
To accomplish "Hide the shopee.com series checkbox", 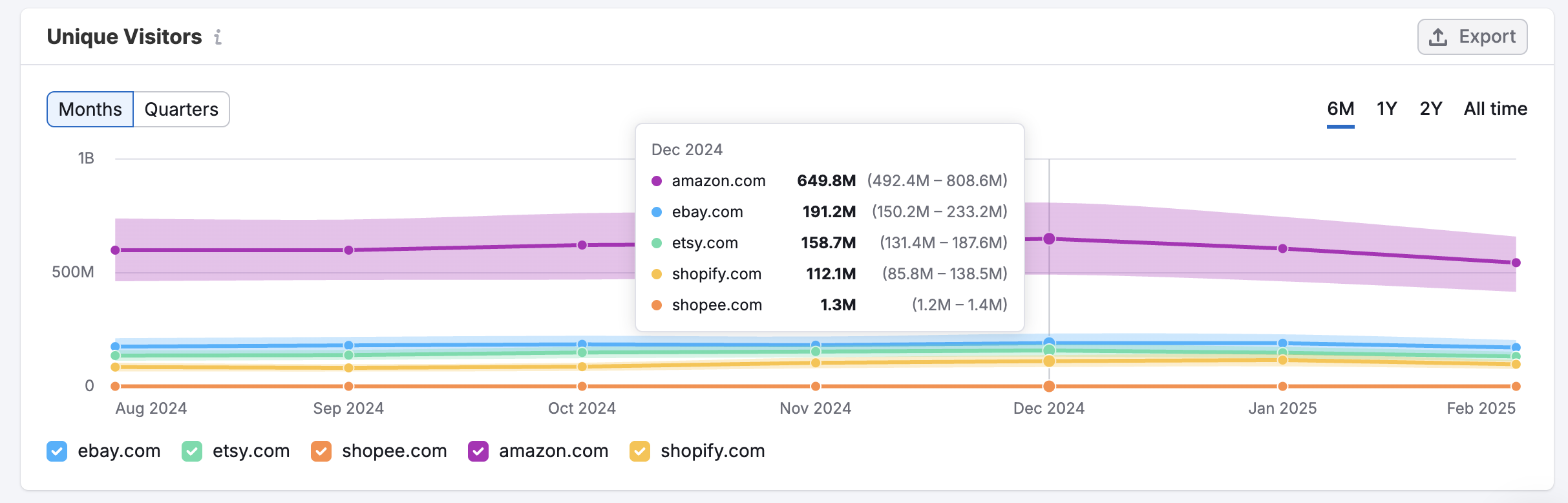I will [x=321, y=451].
